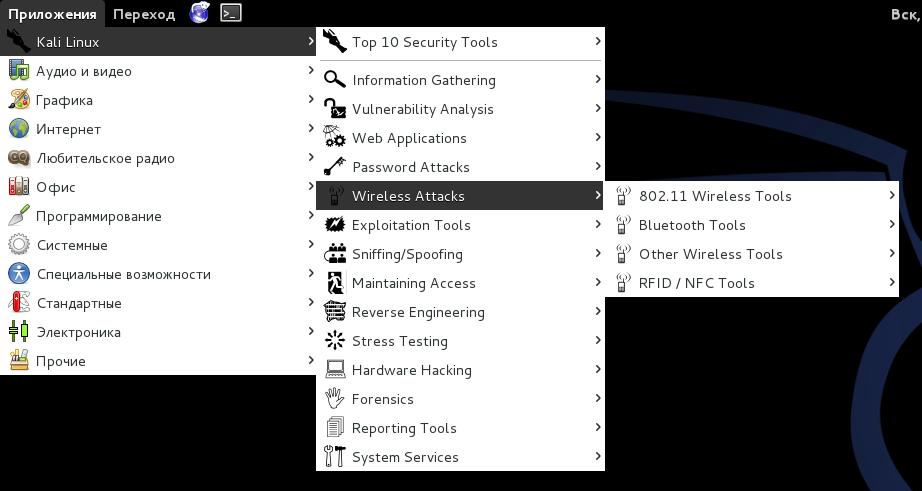
Task: Click the Stress Testing spinner icon
Action: (335, 341)
